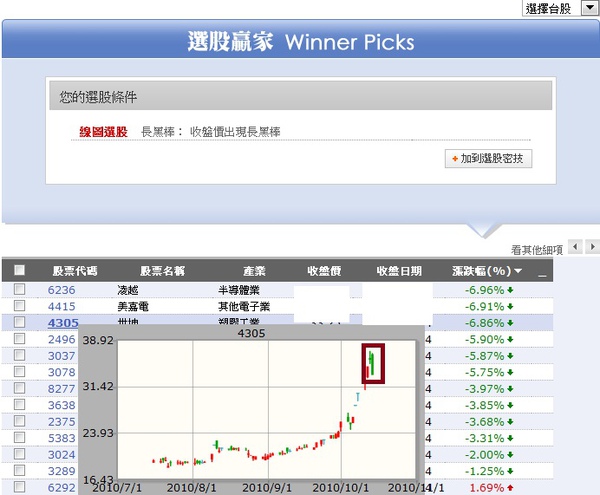This screenshot has height=495, width=600.
Task: Click the -3.31% change value
Action: point(484,438)
